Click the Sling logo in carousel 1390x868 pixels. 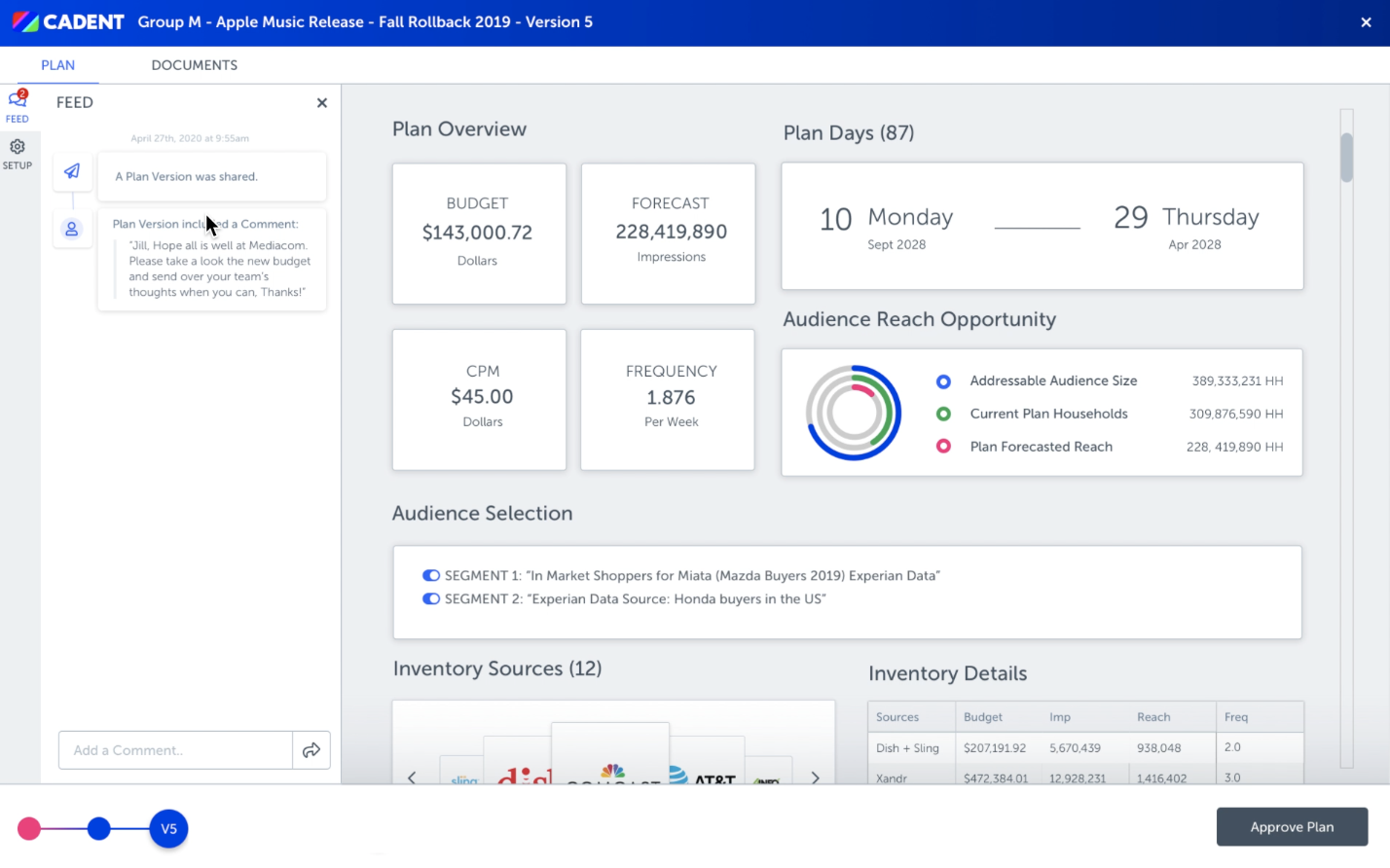pyautogui.click(x=464, y=778)
